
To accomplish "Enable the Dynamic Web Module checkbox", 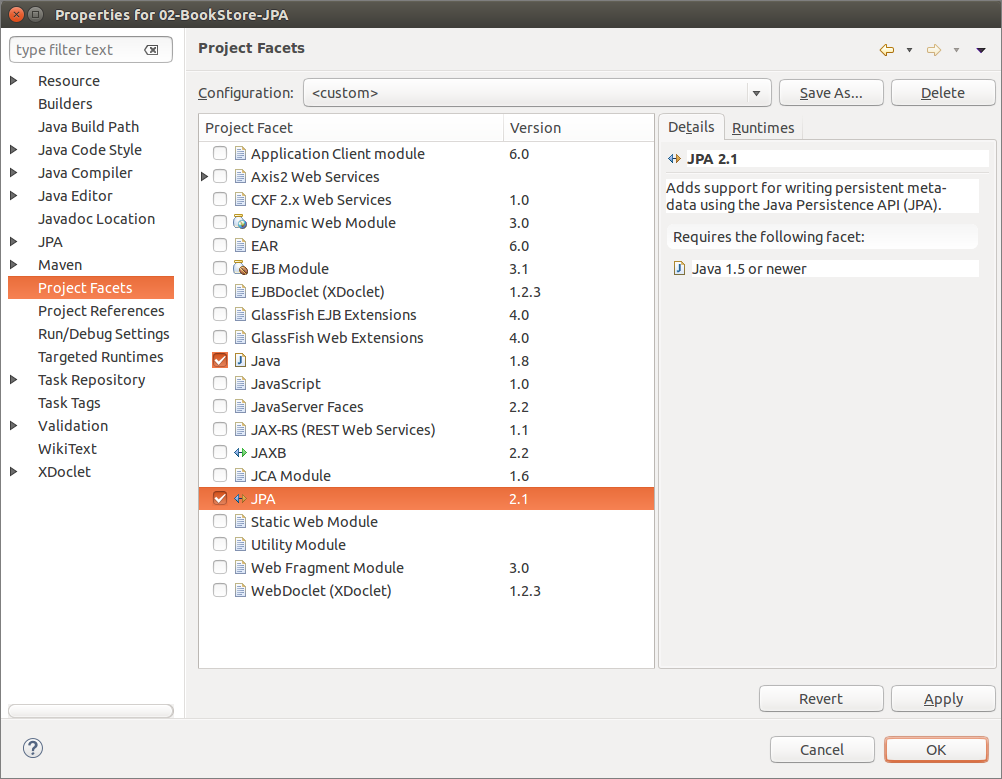I will pos(220,222).
